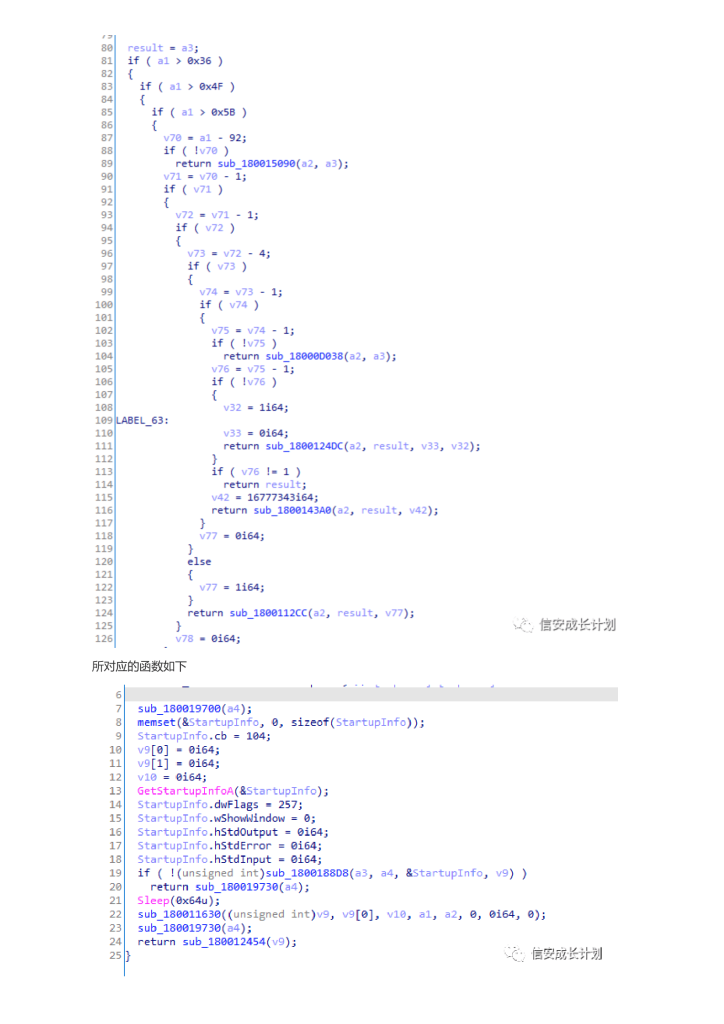Click the statement "v70 = a1 - 92;"
The image size is (724, 1024).
(205, 138)
